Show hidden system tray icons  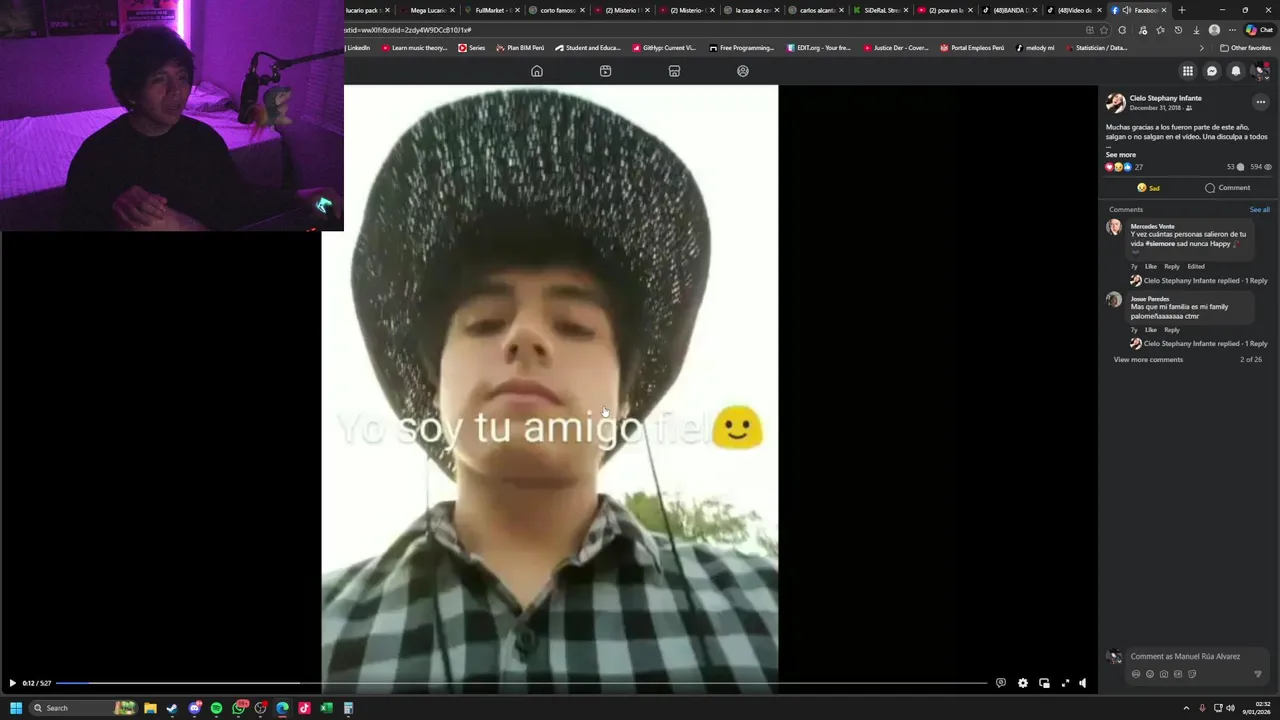(1187, 708)
